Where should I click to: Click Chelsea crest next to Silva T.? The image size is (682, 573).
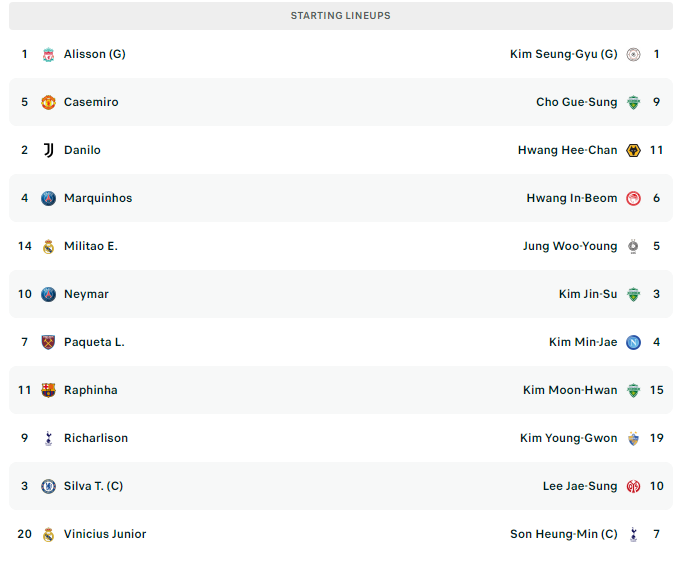point(48,486)
